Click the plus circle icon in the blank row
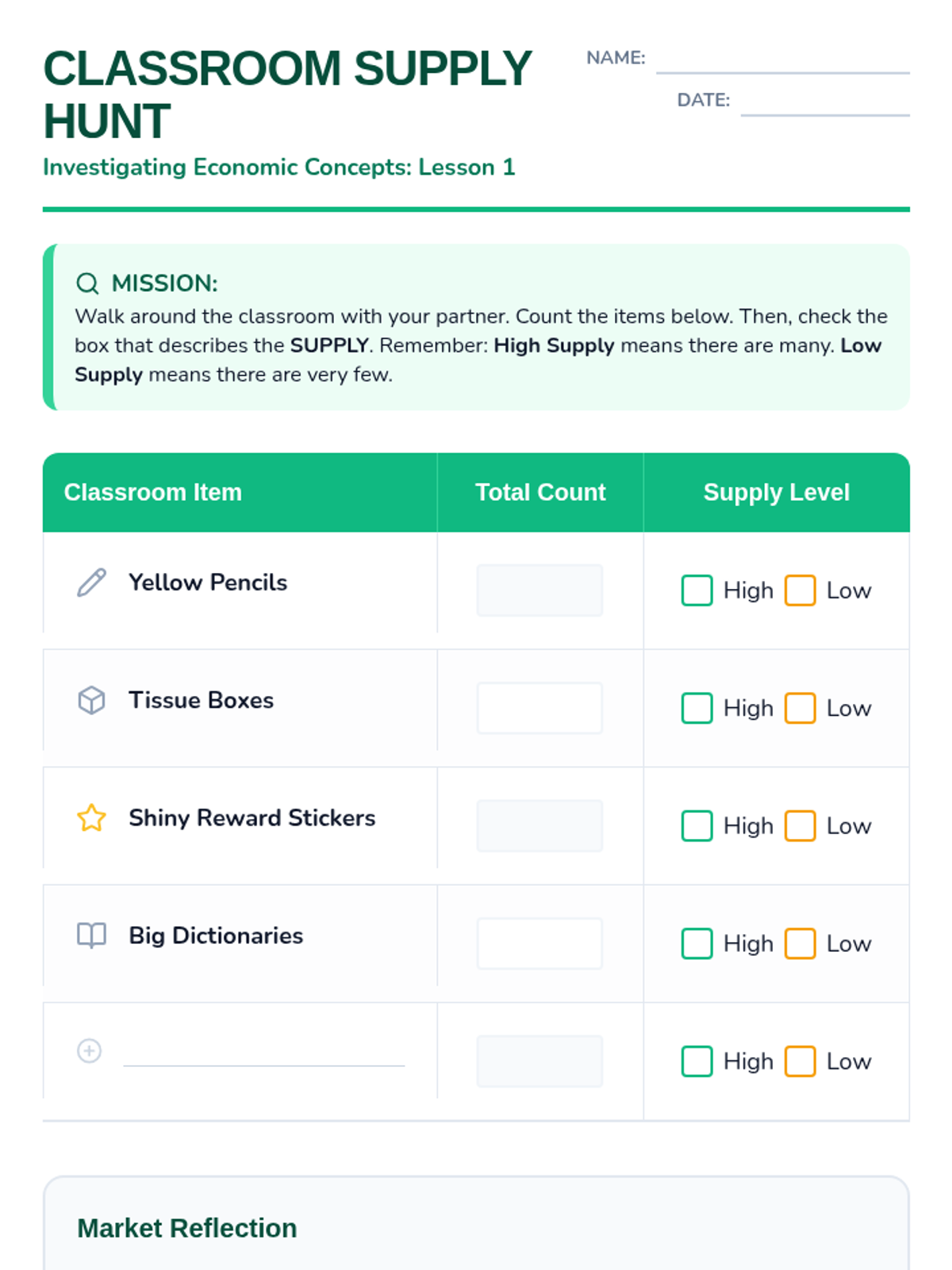Screen dimensions: 952x1270 coord(89,1051)
